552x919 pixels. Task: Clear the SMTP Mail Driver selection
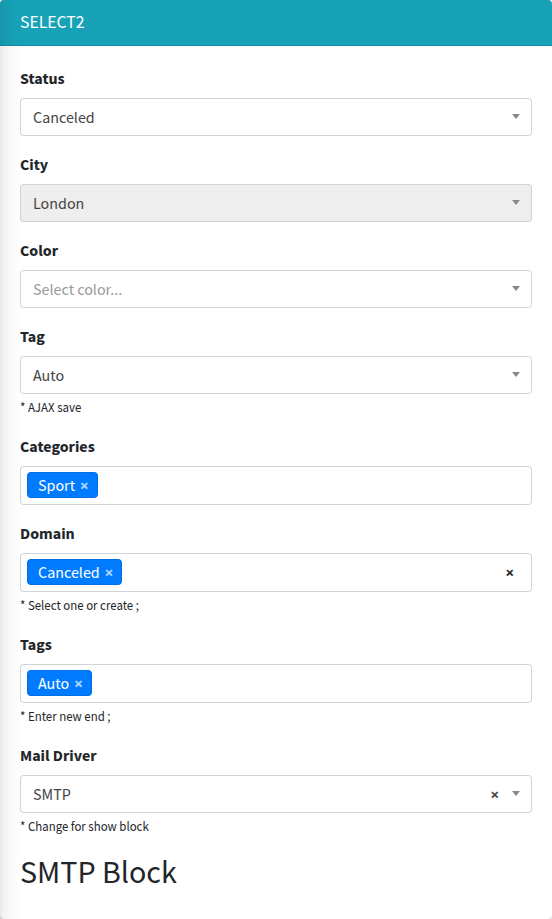[495, 795]
